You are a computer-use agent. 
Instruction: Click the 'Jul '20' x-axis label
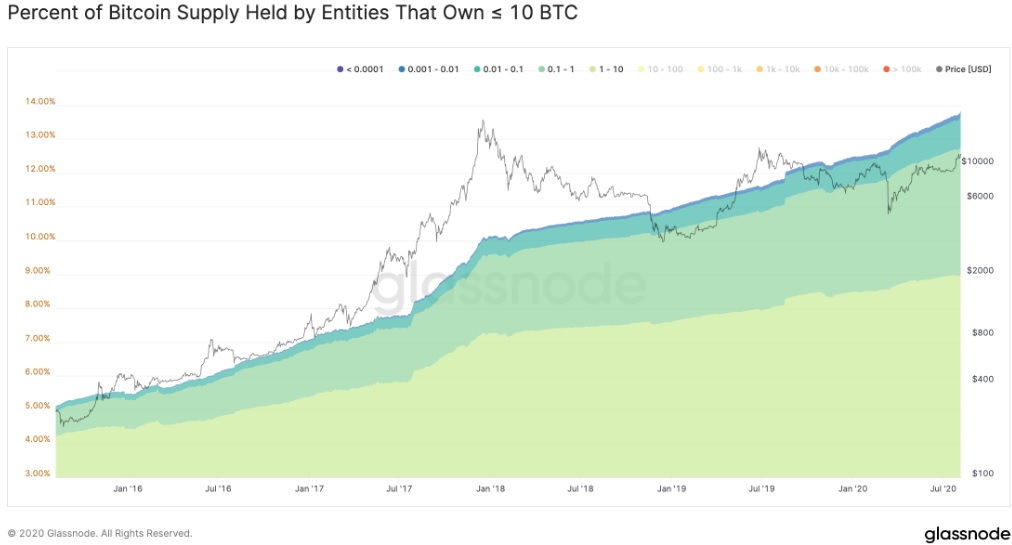[x=944, y=489]
